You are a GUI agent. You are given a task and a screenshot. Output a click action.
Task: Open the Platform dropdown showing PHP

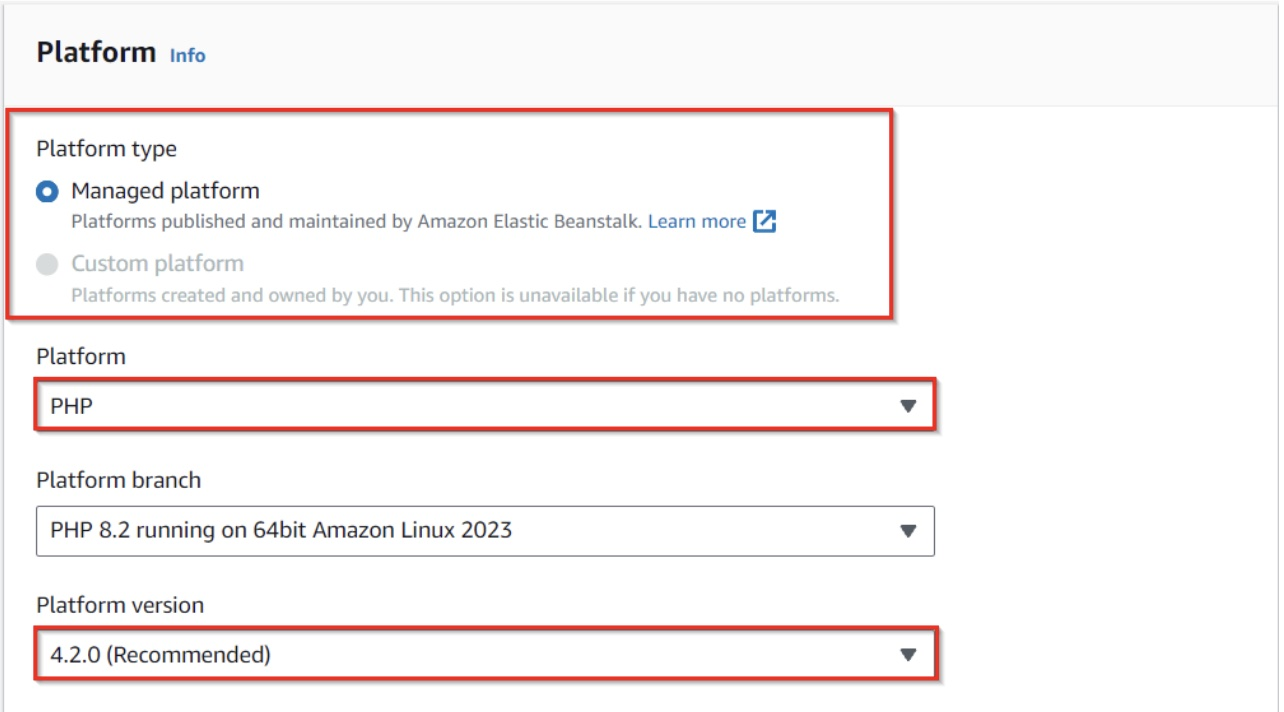484,406
